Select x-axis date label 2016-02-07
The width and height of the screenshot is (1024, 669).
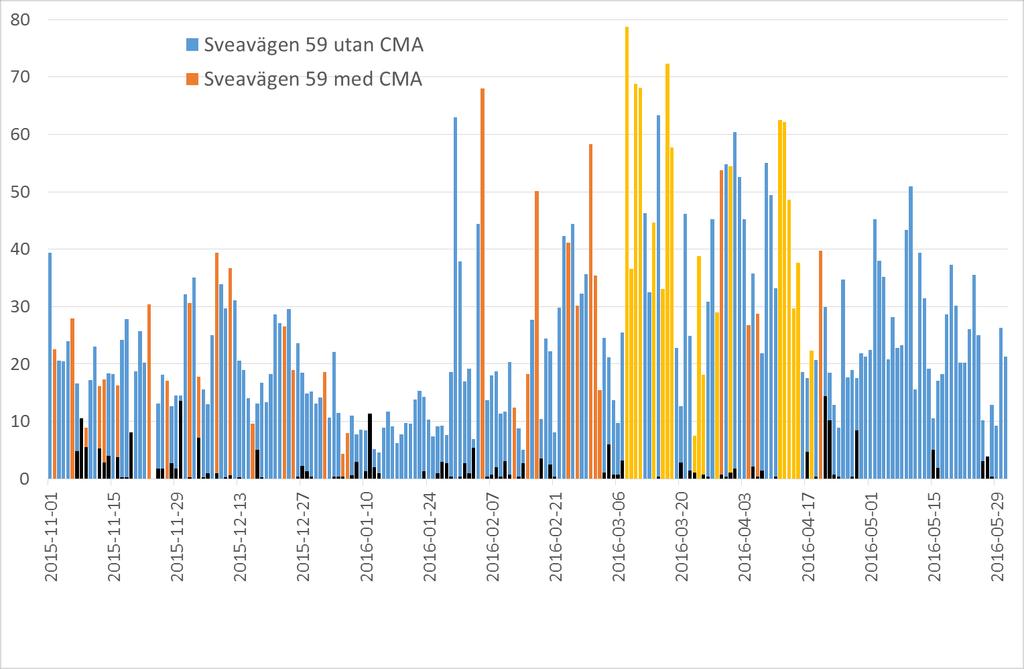click(x=493, y=536)
